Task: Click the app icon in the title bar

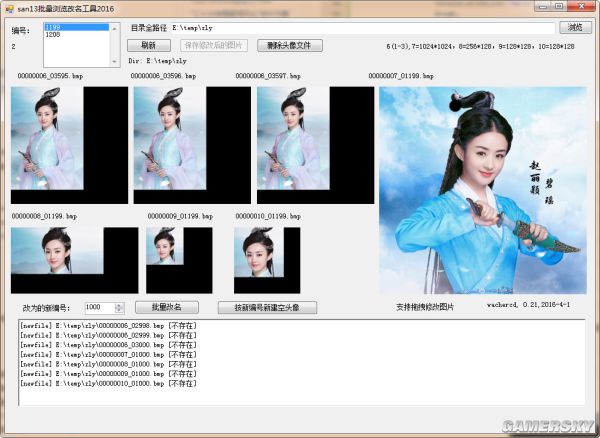Action: pos(9,8)
